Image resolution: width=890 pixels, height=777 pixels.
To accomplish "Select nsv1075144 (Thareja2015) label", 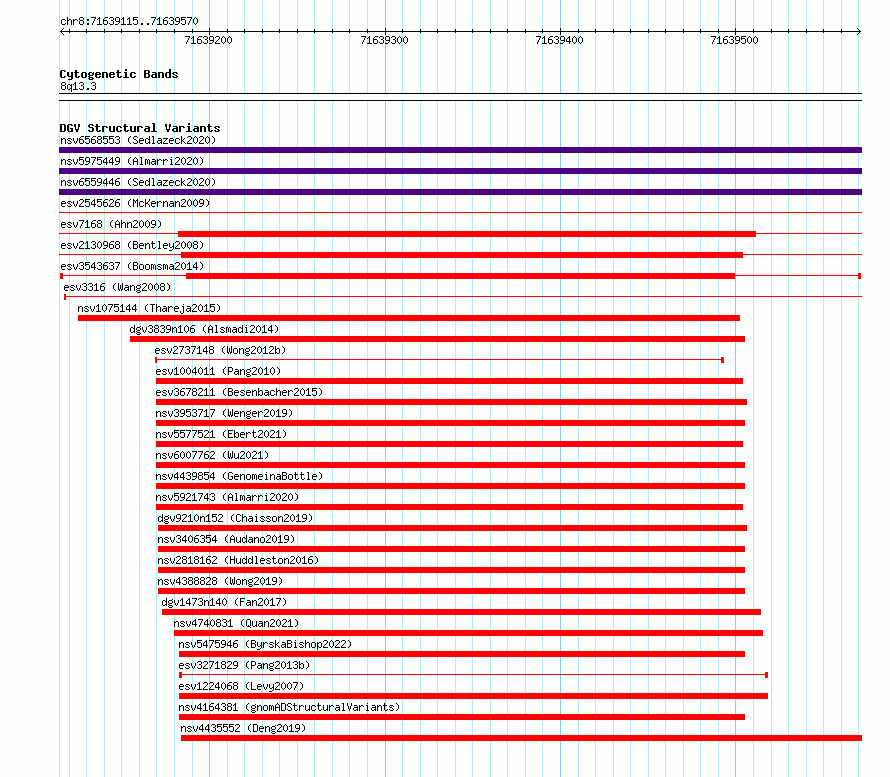I will (149, 308).
